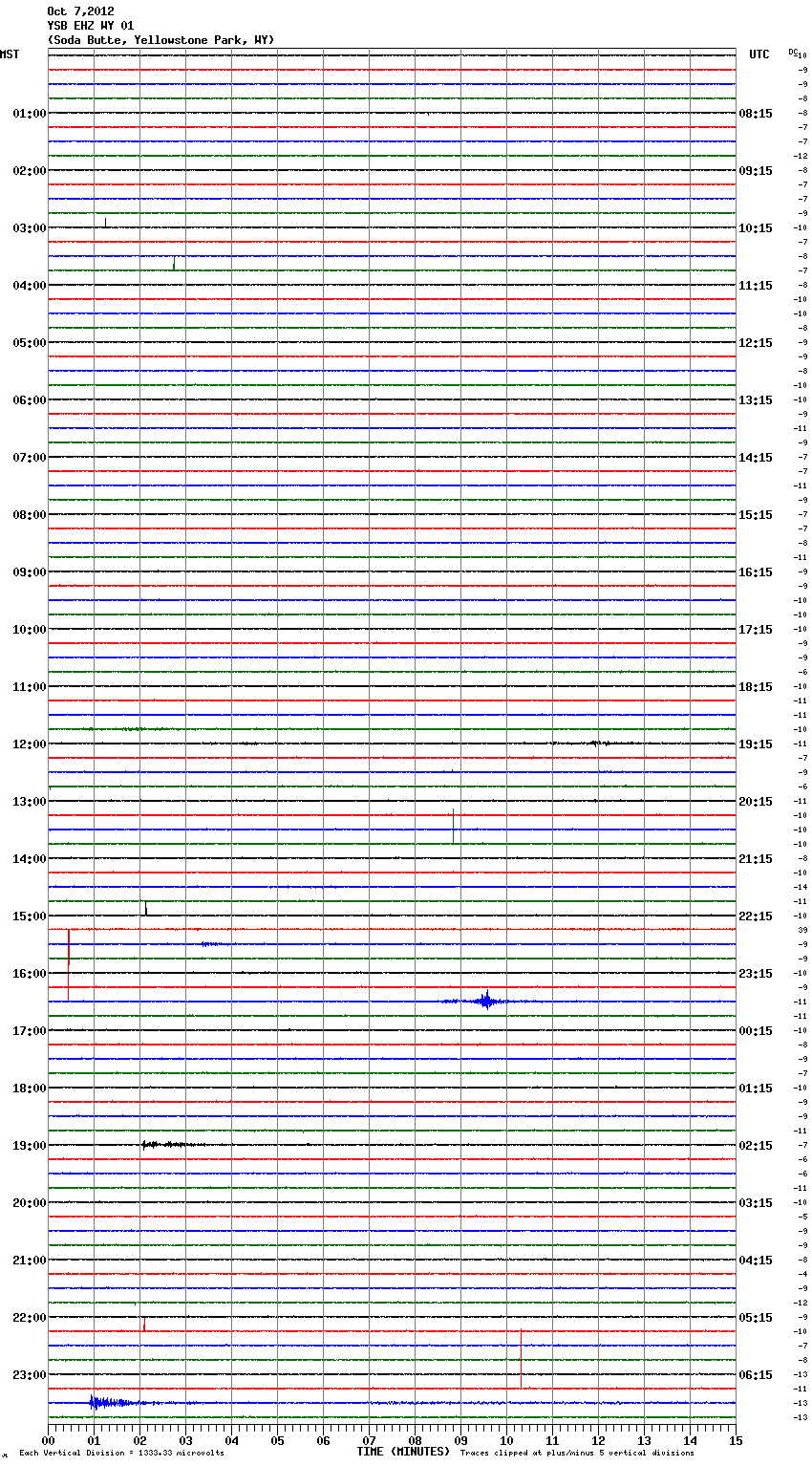
Task: Click the "12" minute tick label
Action: [x=598, y=1439]
